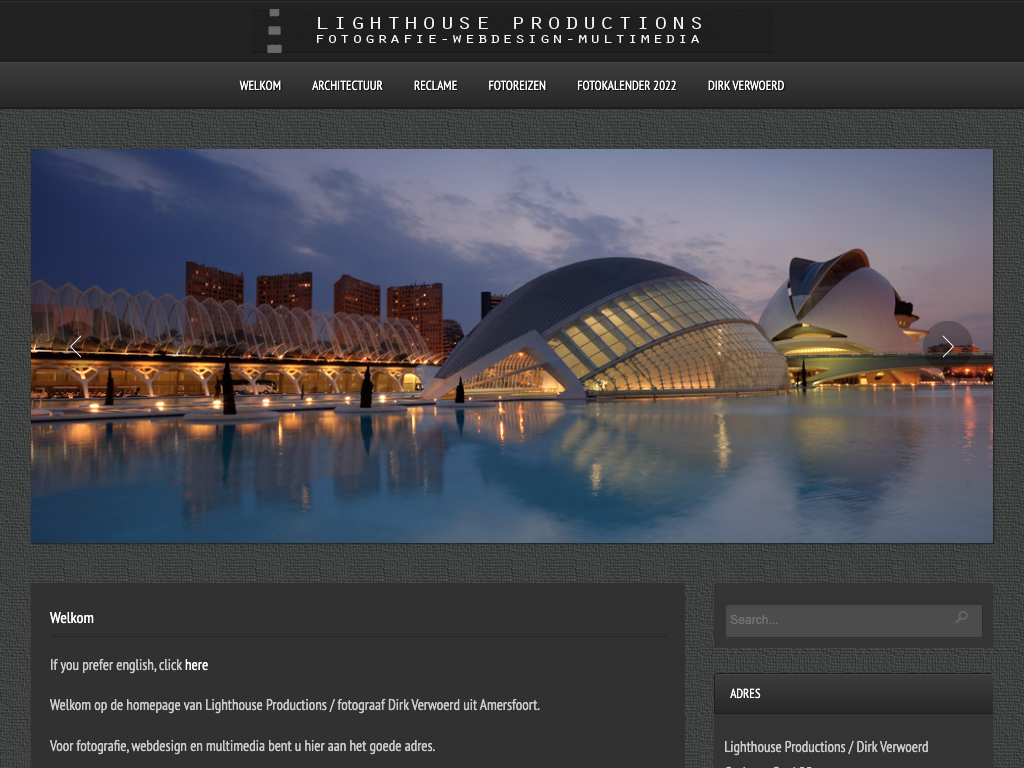Open the Fotoreizen menu item
The image size is (1024, 768).
(517, 86)
